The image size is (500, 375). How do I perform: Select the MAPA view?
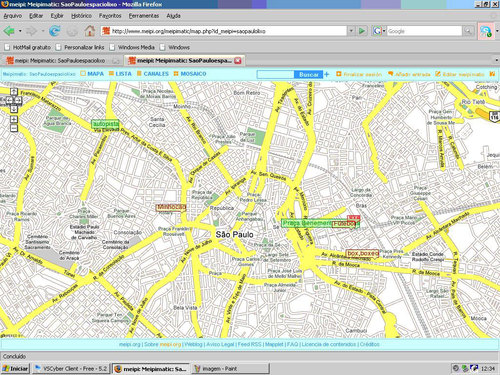point(92,74)
